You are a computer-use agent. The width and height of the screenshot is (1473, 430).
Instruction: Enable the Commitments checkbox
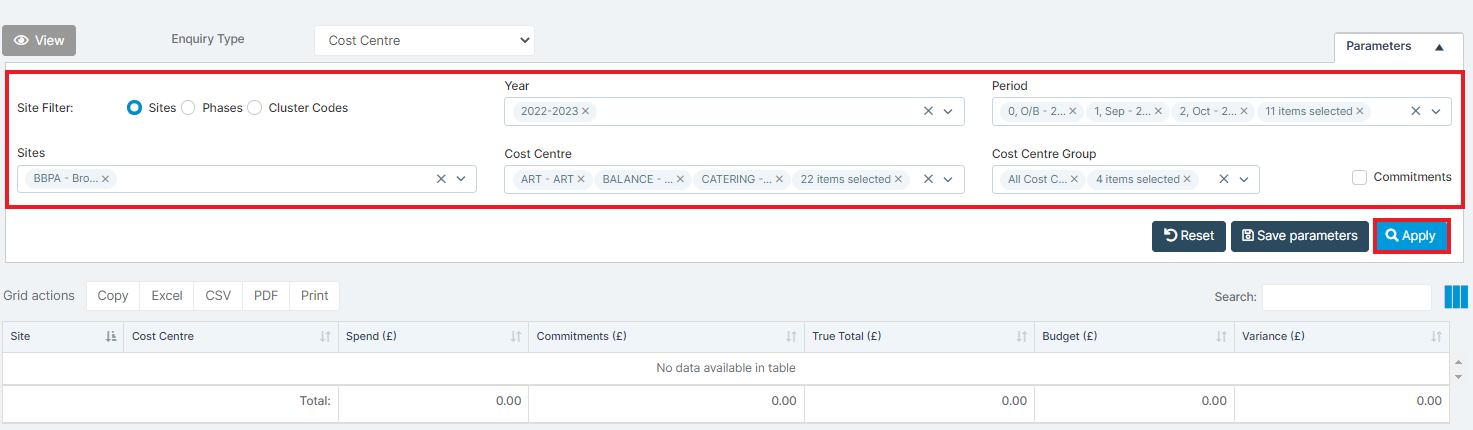[x=1359, y=177]
